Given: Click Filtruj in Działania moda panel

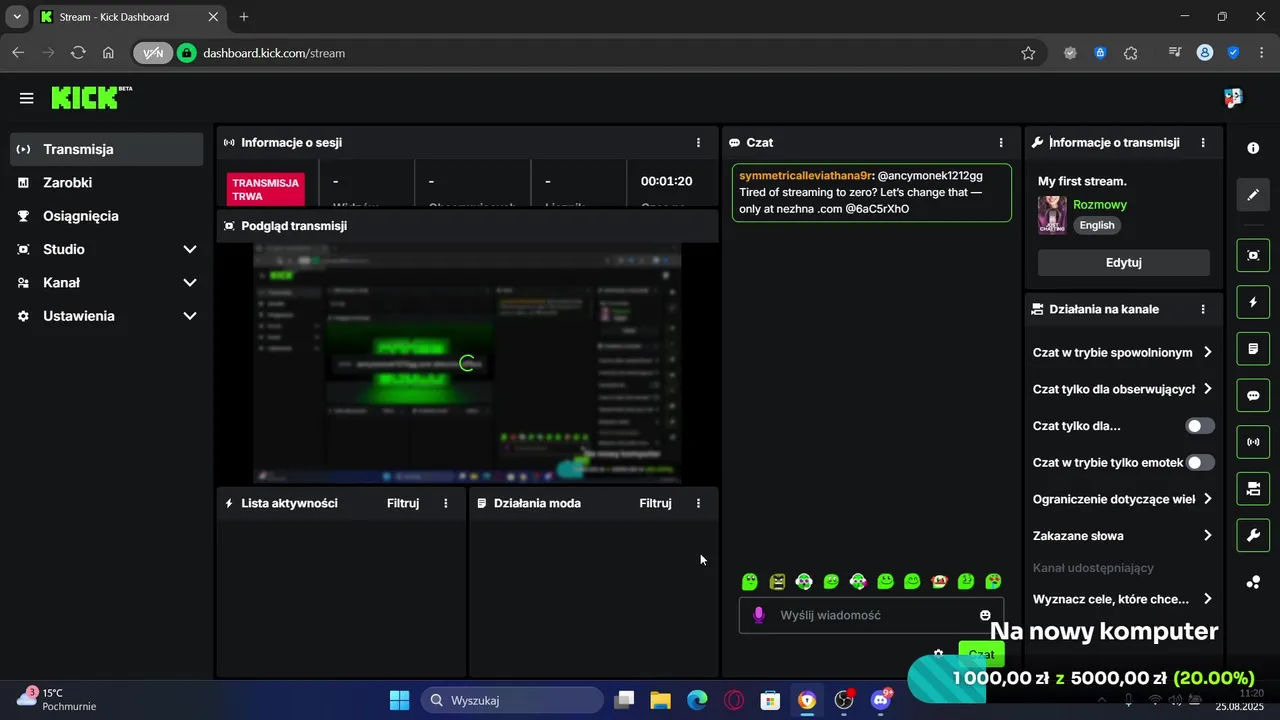Looking at the screenshot, I should tap(655, 503).
